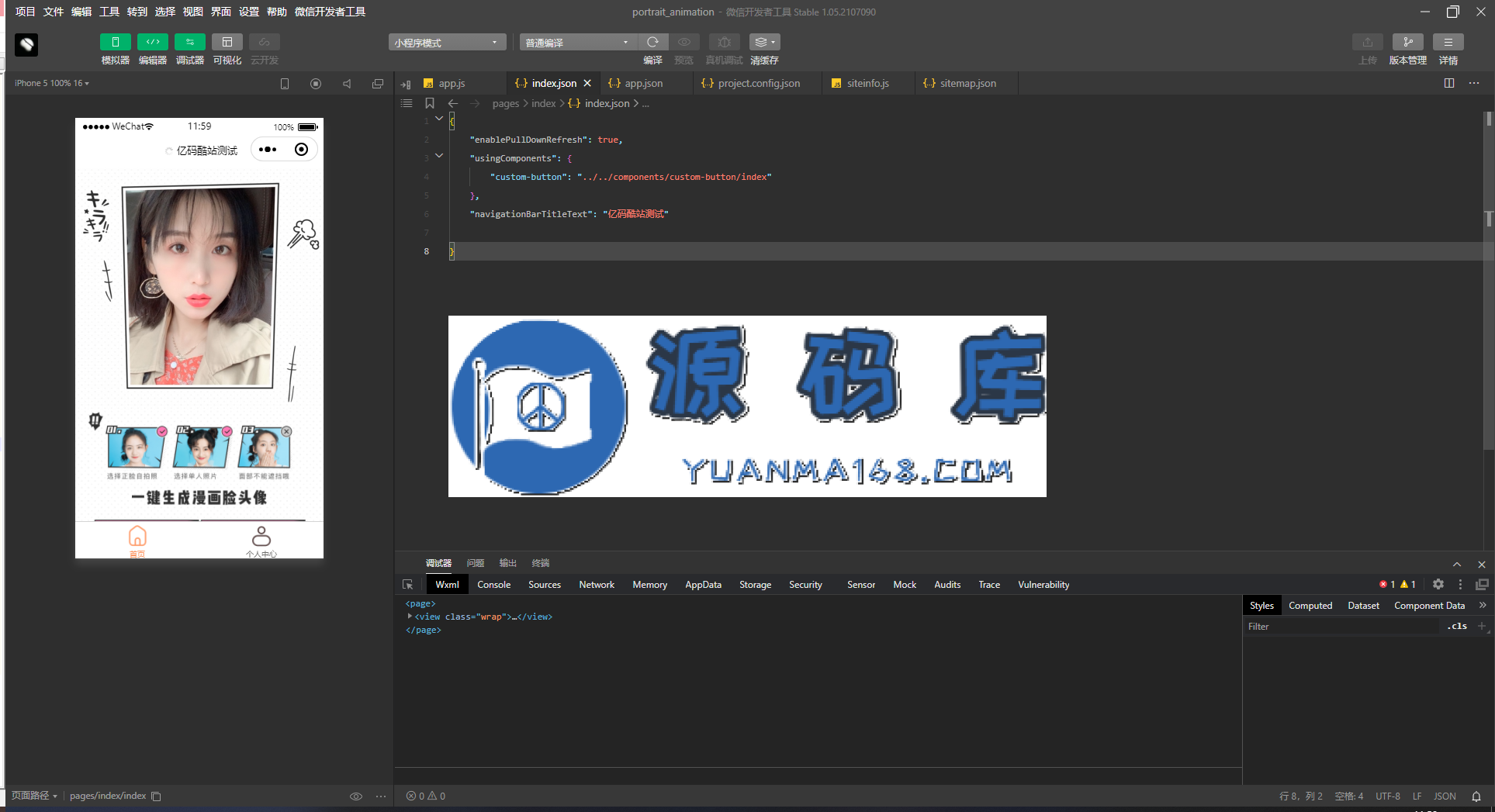Screen dimensions: 1495x812
Task: Toggle the editor (编辑器) panel button
Action: point(152,42)
